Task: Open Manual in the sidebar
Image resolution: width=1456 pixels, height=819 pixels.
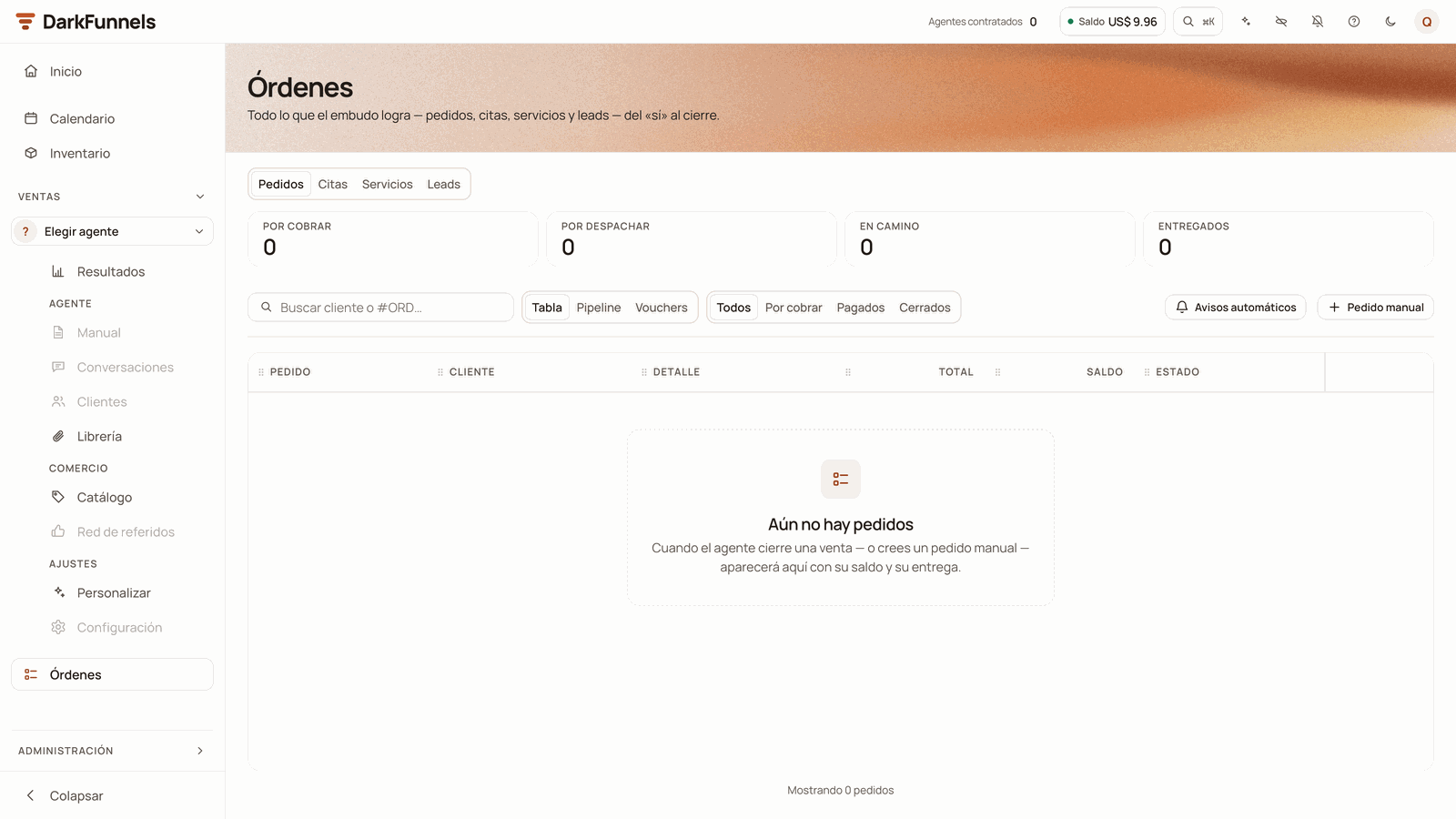Action: 126,332
